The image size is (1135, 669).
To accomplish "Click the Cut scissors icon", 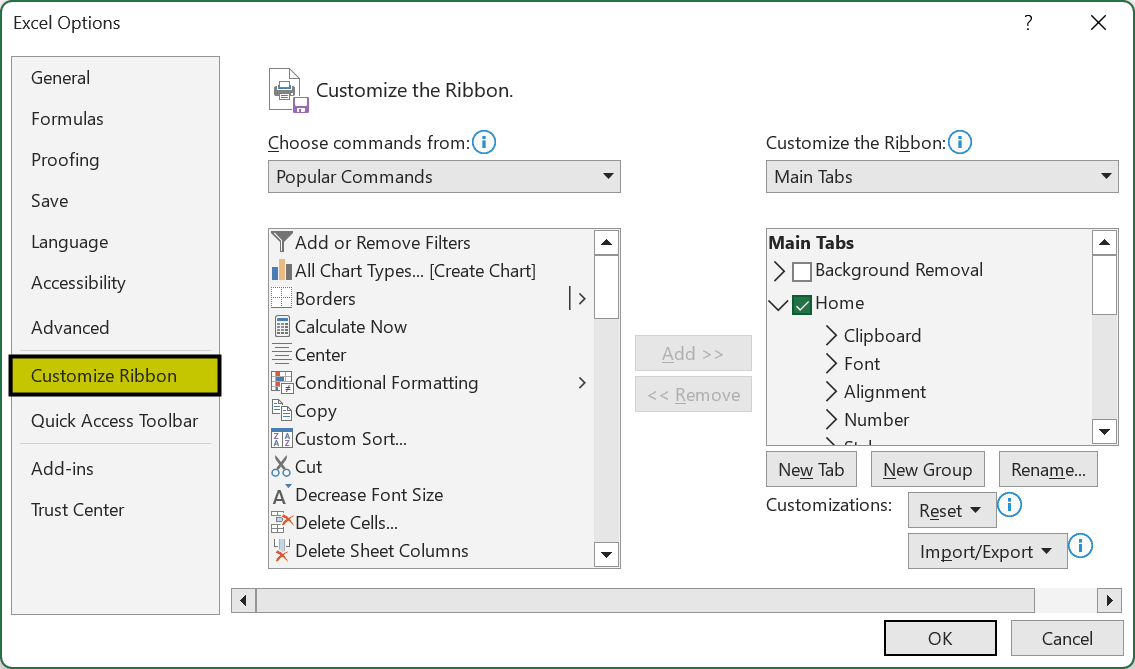I will tap(281, 467).
